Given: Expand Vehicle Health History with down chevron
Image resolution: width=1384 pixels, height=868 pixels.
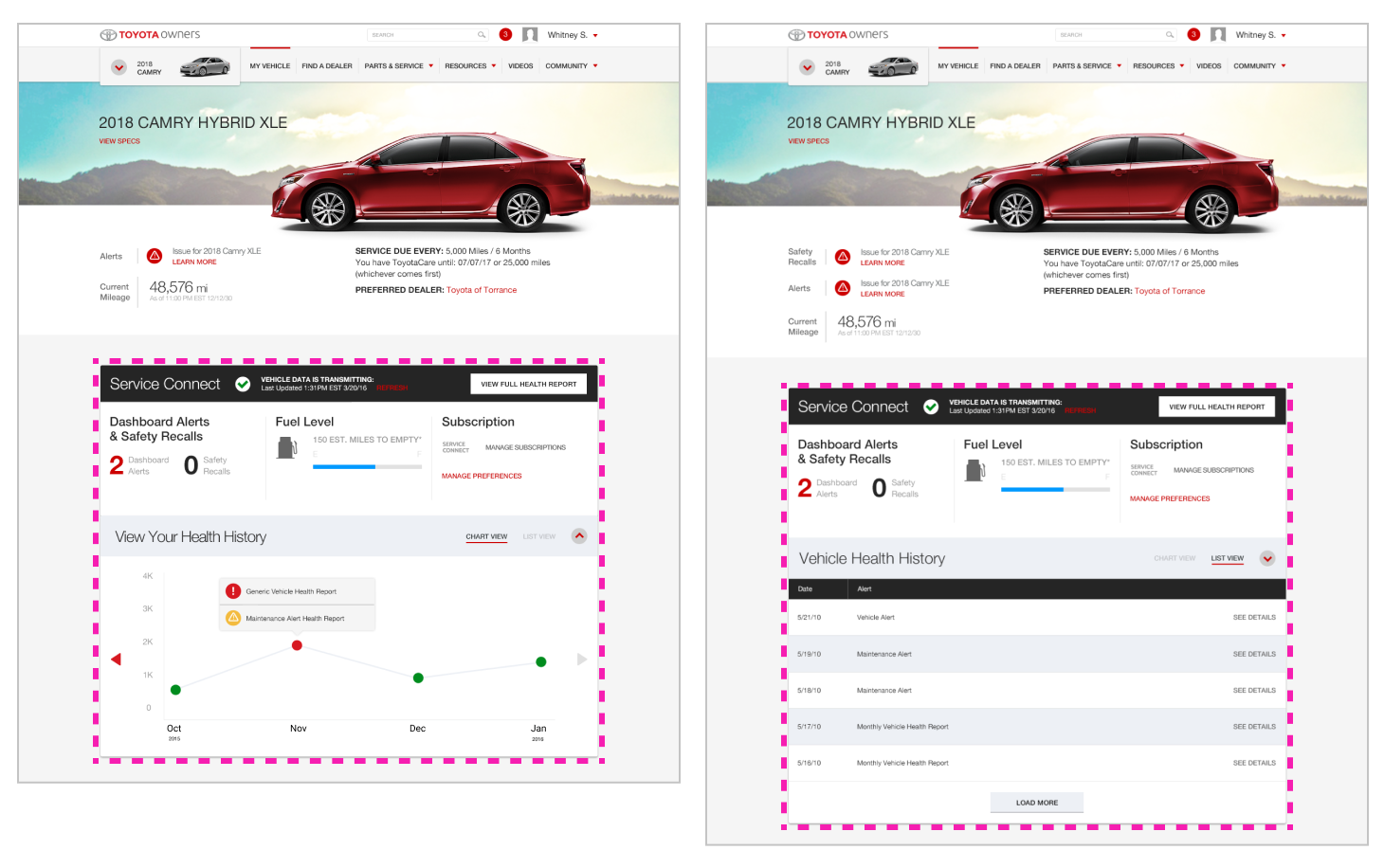Looking at the screenshot, I should (1267, 558).
